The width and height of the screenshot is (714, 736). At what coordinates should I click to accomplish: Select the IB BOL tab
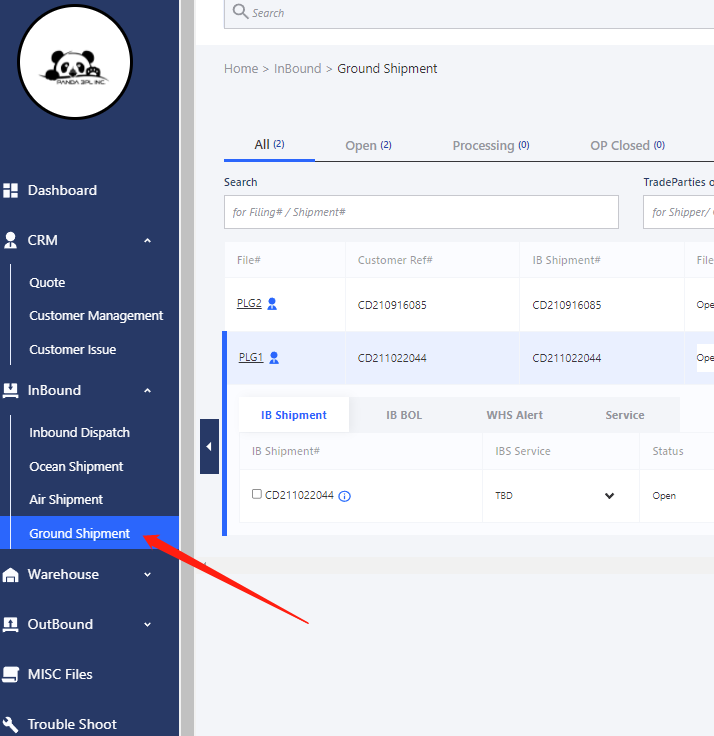(x=404, y=415)
